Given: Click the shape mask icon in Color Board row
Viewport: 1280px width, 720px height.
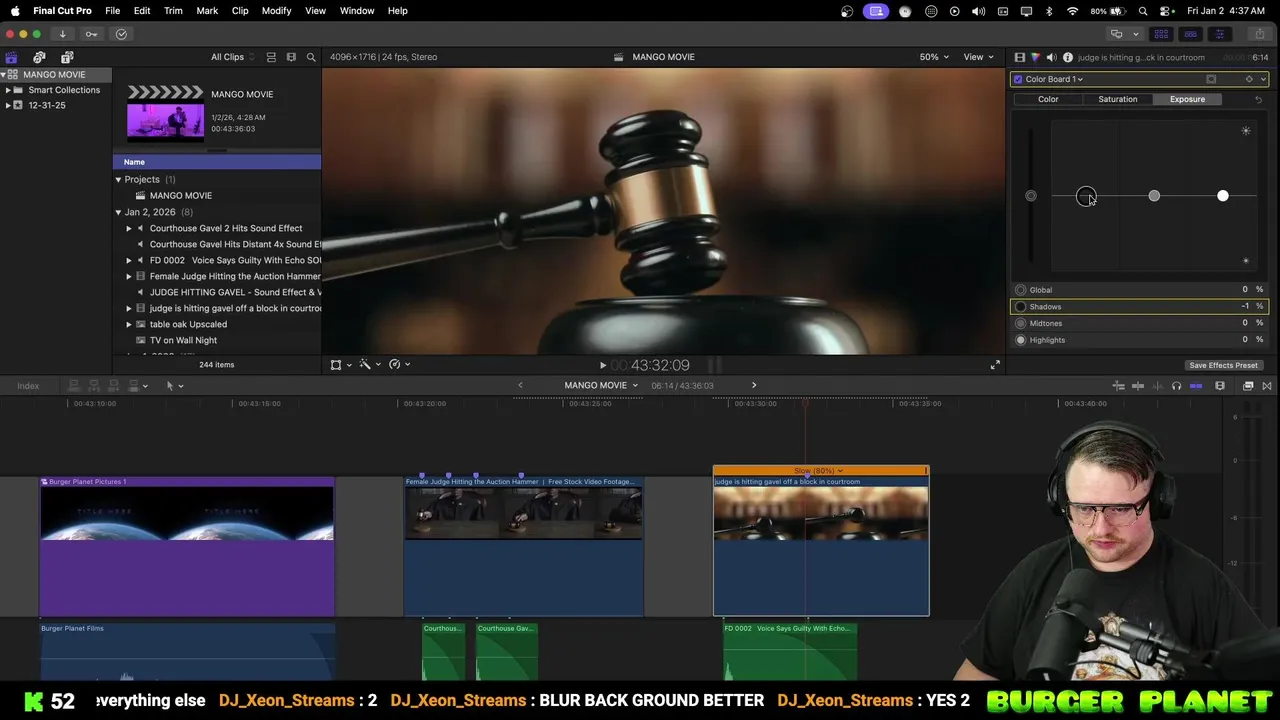Looking at the screenshot, I should point(1211,79).
